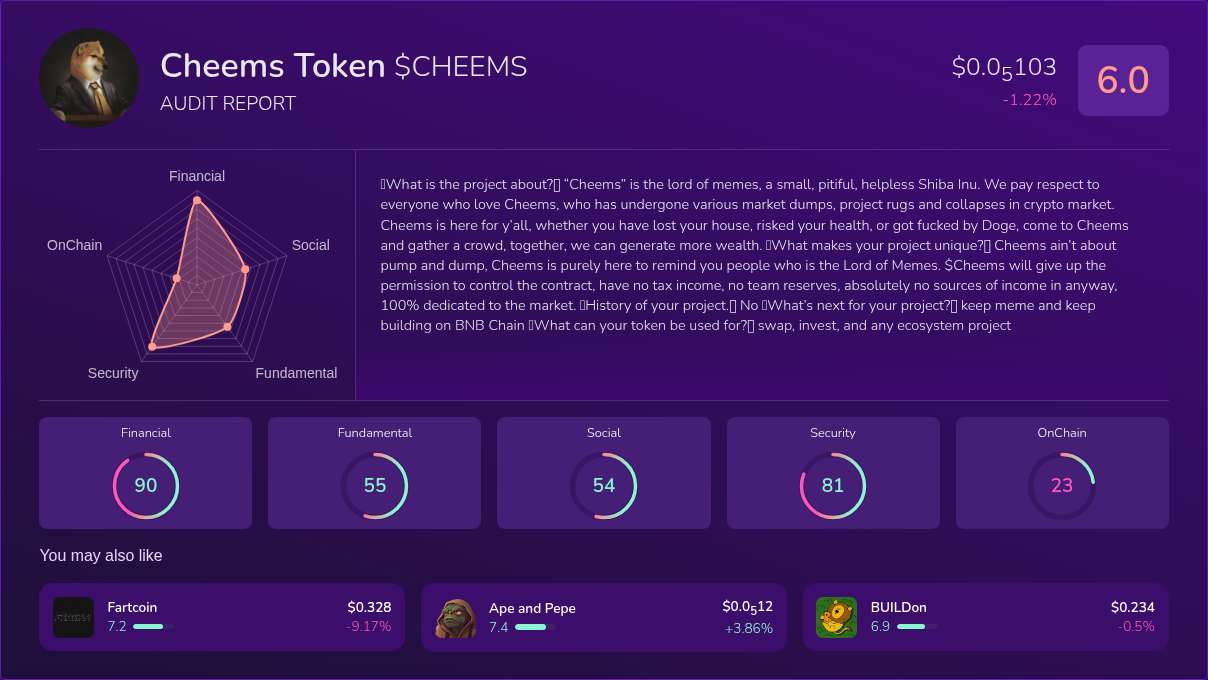1208x680 pixels.
Task: Click the BUILDon logo icon
Action: tap(836, 617)
